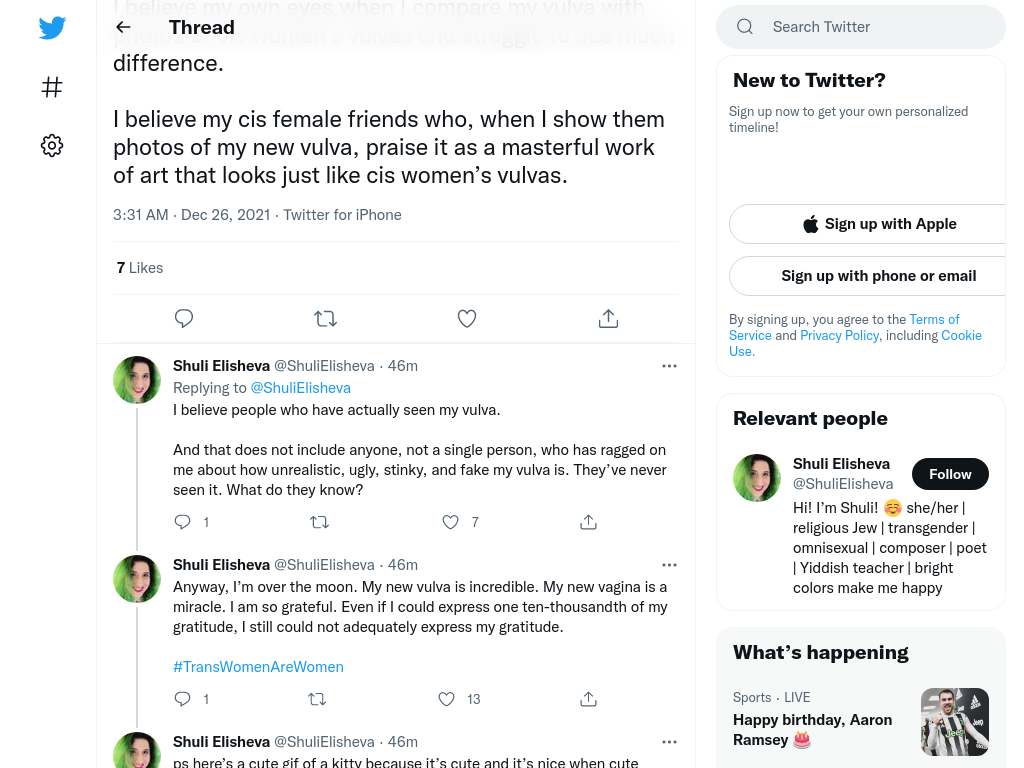Open the #TransWomenAreWomen hashtag

(x=258, y=667)
